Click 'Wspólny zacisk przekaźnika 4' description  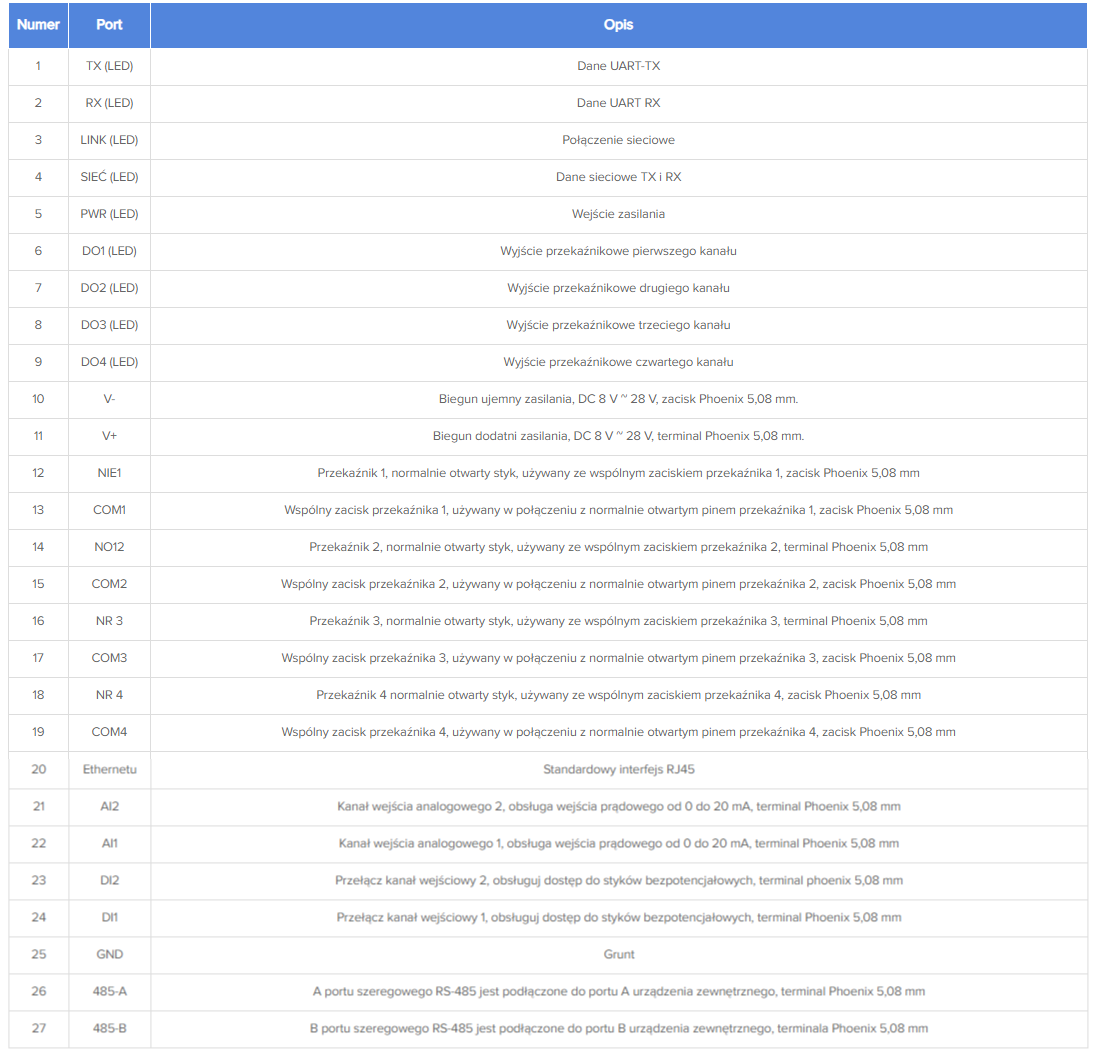point(619,733)
